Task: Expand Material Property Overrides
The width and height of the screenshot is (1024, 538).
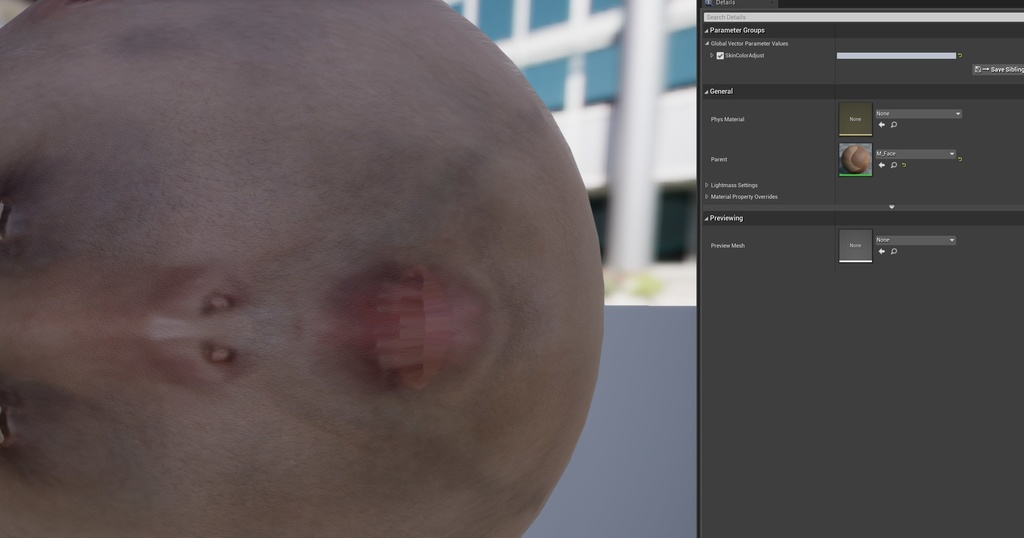Action: pyautogui.click(x=707, y=197)
